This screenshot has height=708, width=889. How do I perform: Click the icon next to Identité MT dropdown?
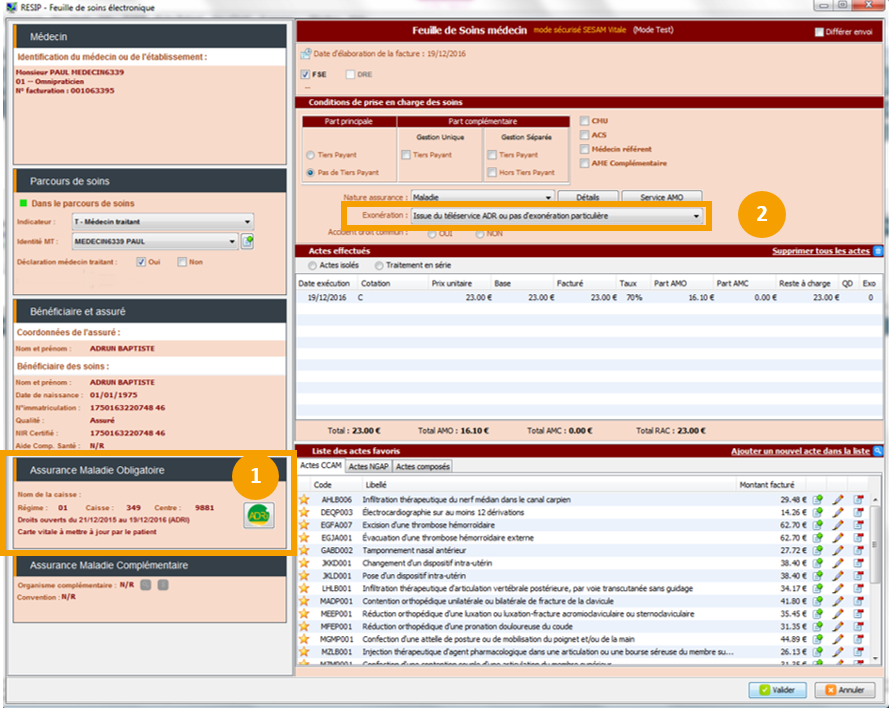pyautogui.click(x=247, y=241)
